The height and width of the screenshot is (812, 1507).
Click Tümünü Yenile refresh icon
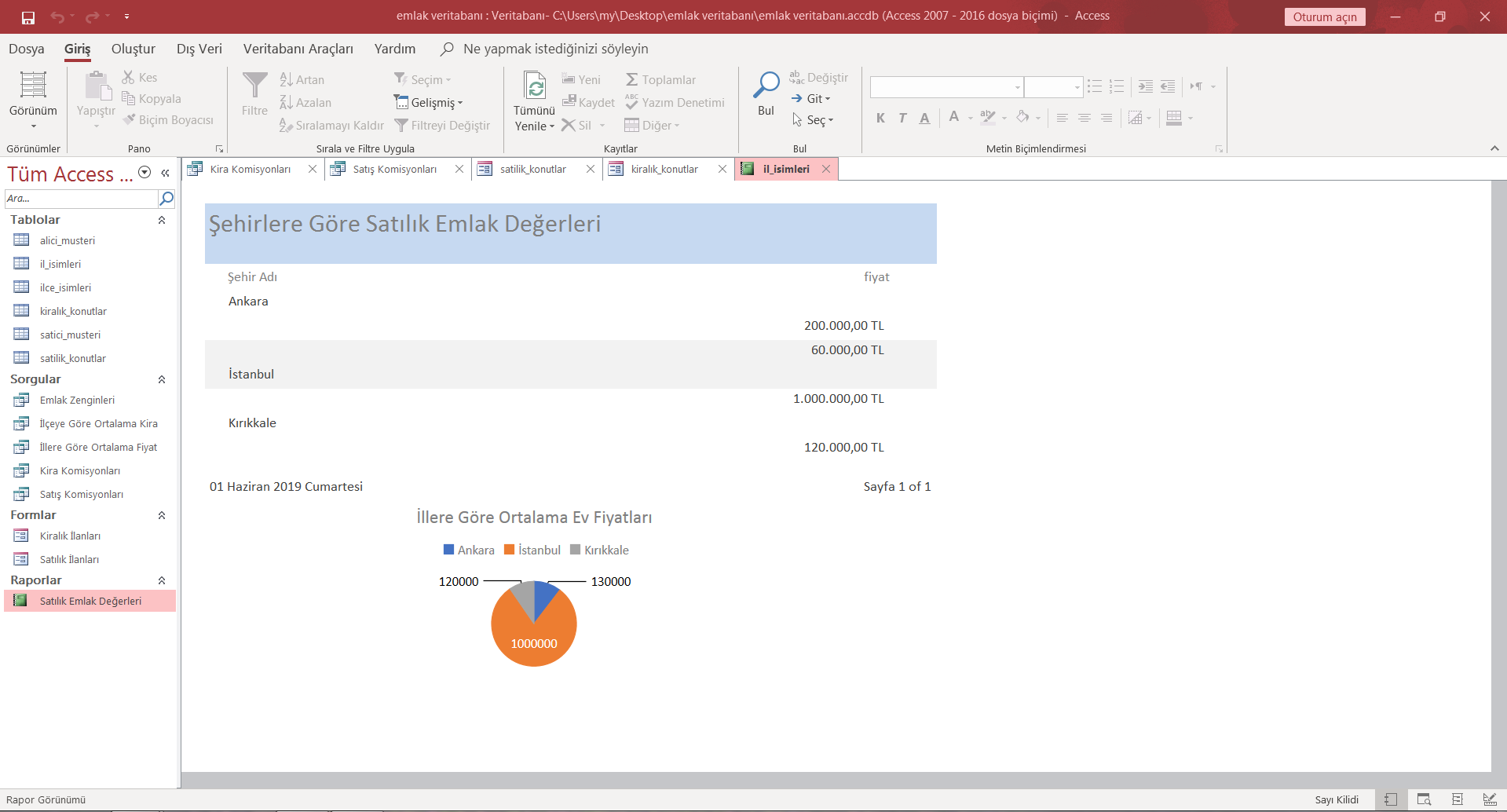coord(535,85)
